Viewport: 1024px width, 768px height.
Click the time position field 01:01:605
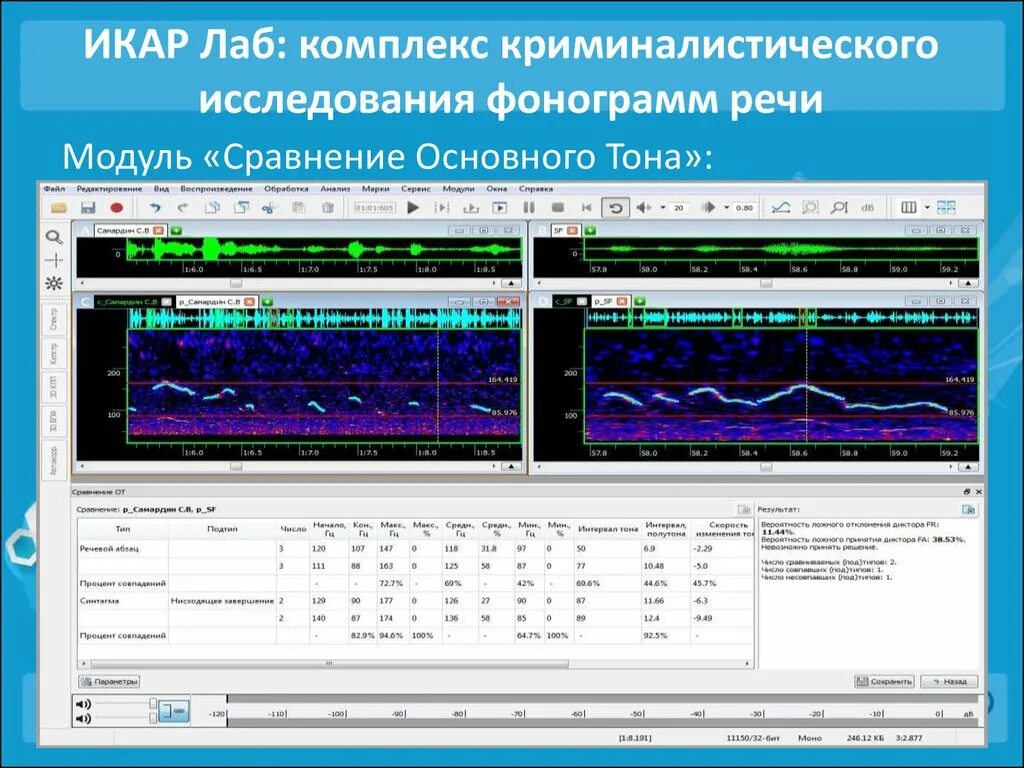point(374,208)
